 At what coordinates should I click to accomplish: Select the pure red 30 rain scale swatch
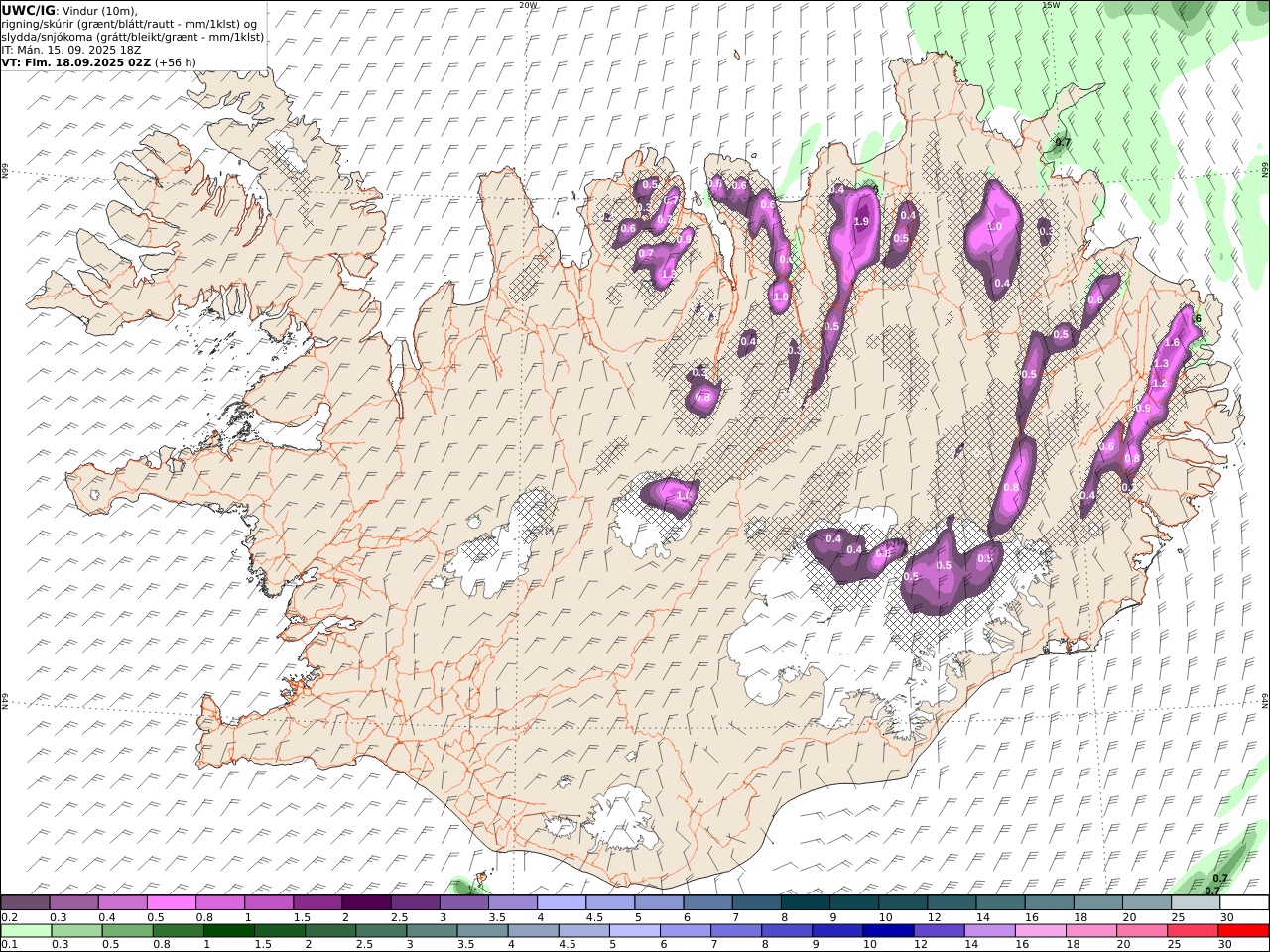click(x=1242, y=931)
